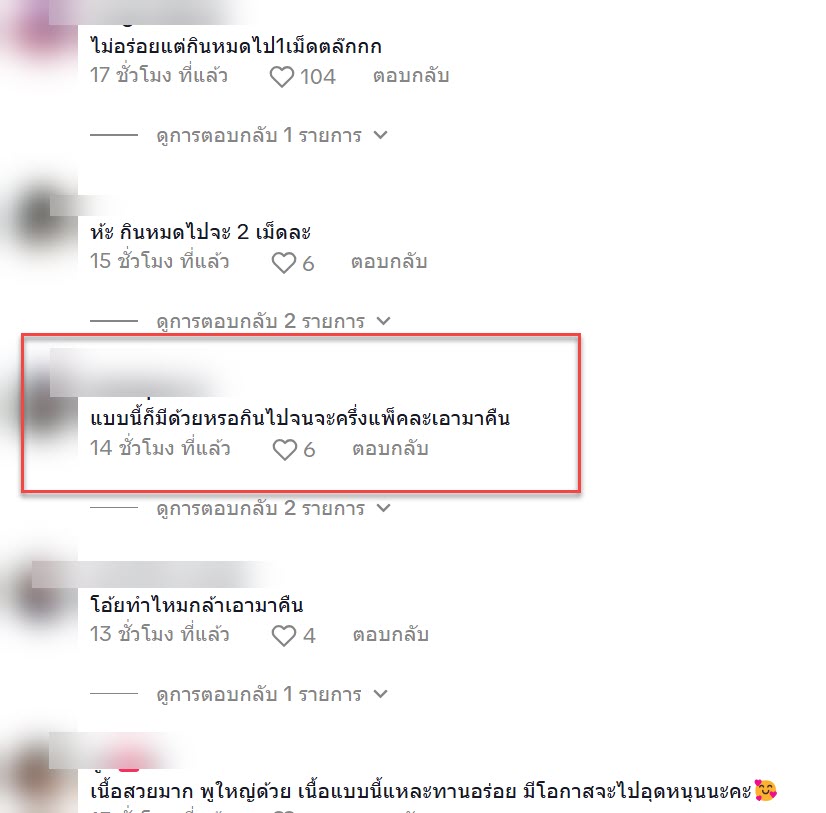Like the comment posted 13 hours ago
Viewport: 826px width, 813px height.
[x=283, y=635]
